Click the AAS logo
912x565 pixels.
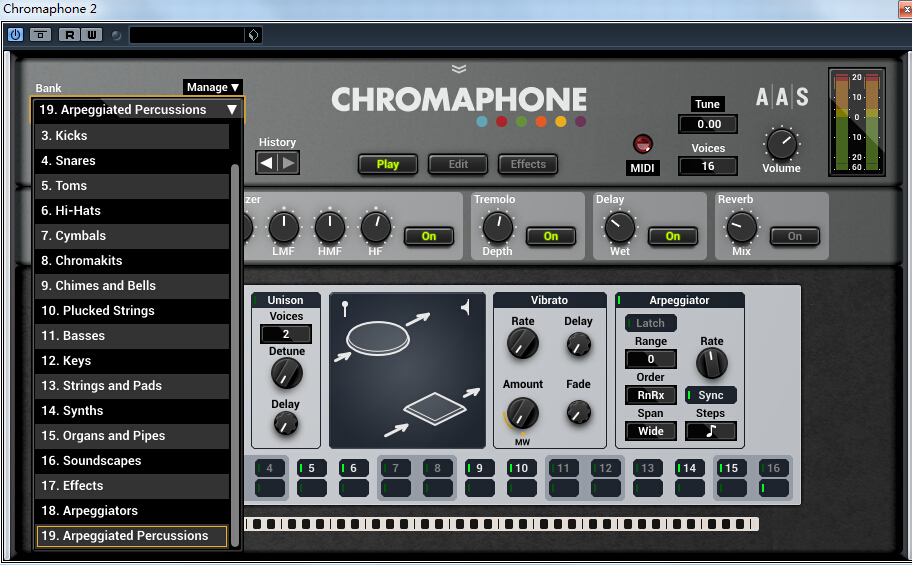782,97
